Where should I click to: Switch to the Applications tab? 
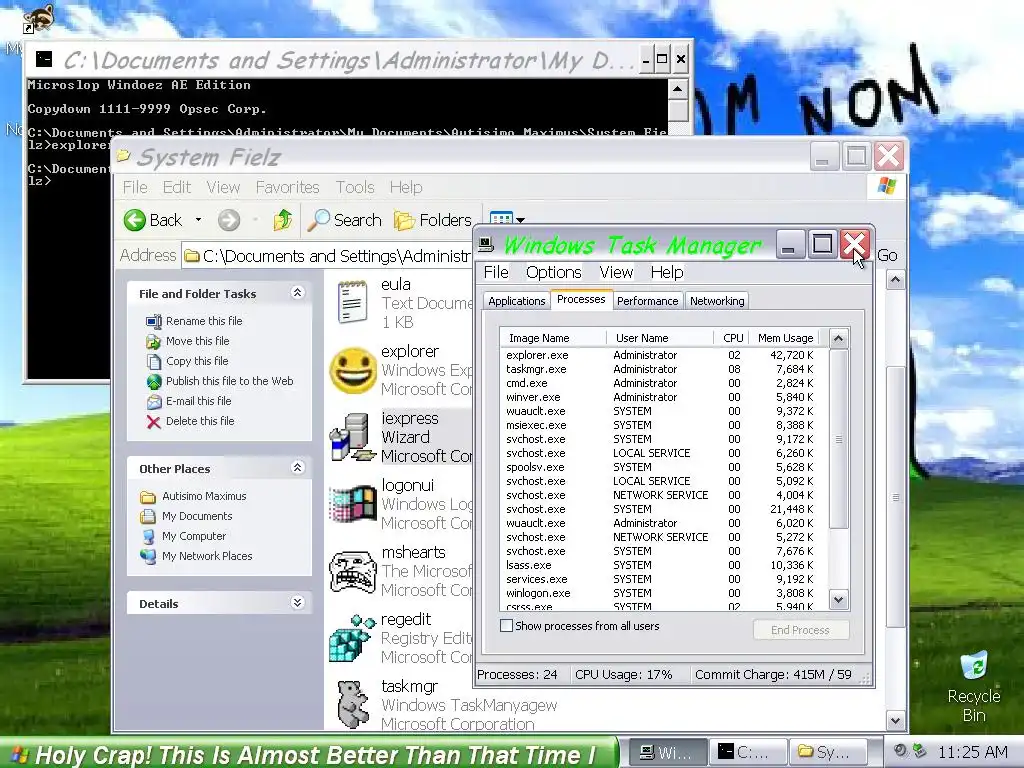click(x=517, y=301)
